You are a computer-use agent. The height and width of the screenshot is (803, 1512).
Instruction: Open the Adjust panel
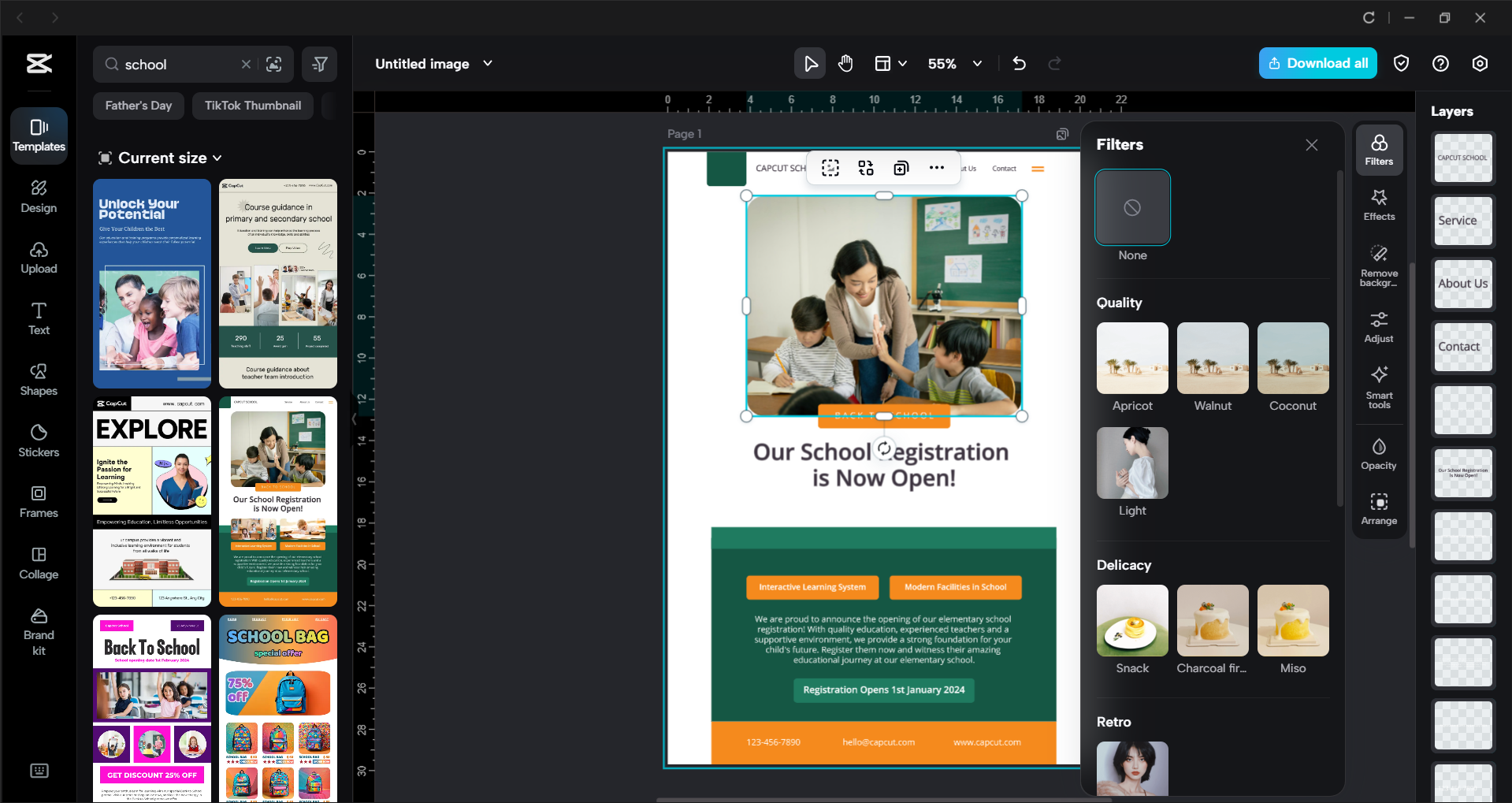pos(1378,326)
